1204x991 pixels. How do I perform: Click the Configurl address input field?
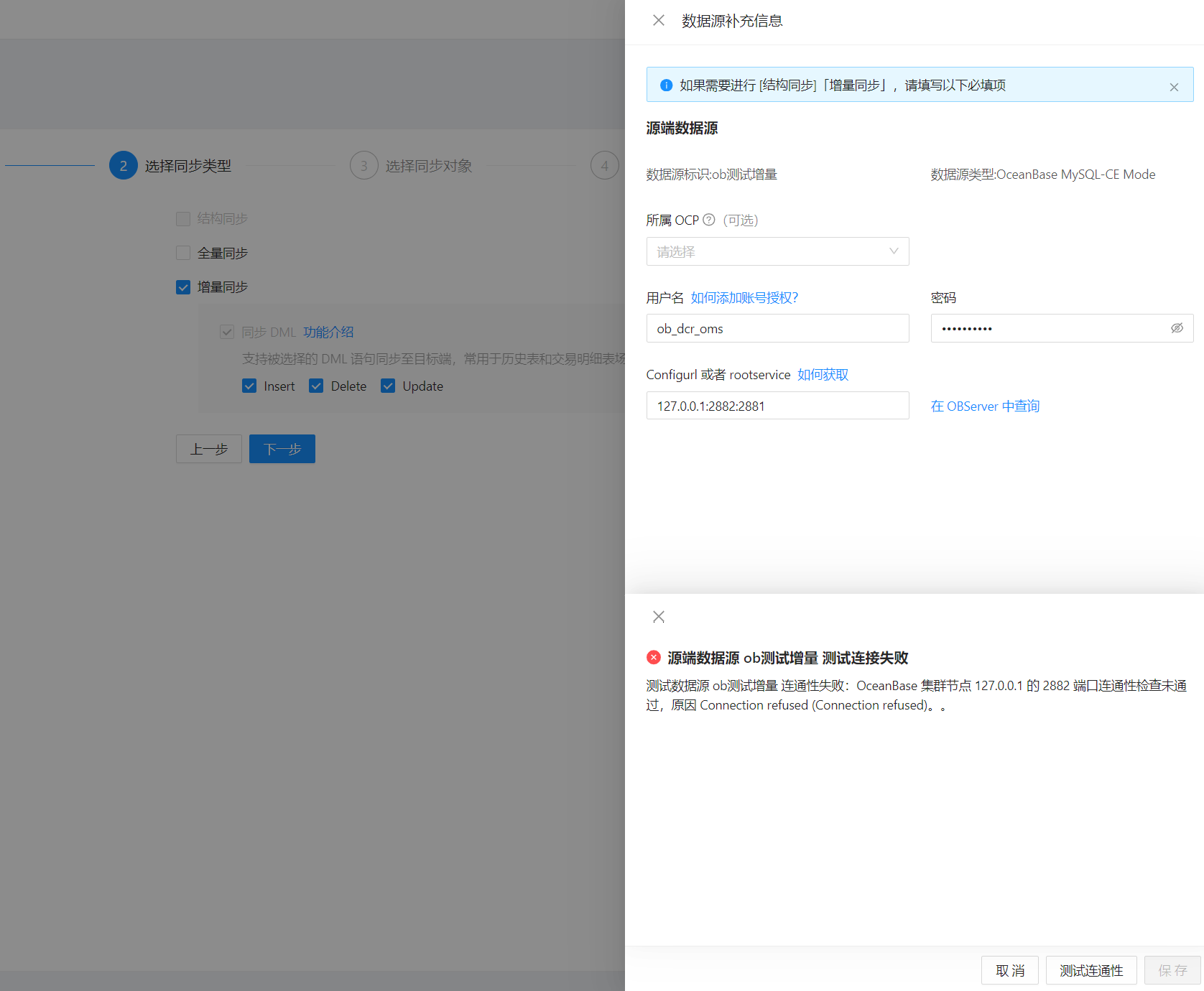(777, 406)
